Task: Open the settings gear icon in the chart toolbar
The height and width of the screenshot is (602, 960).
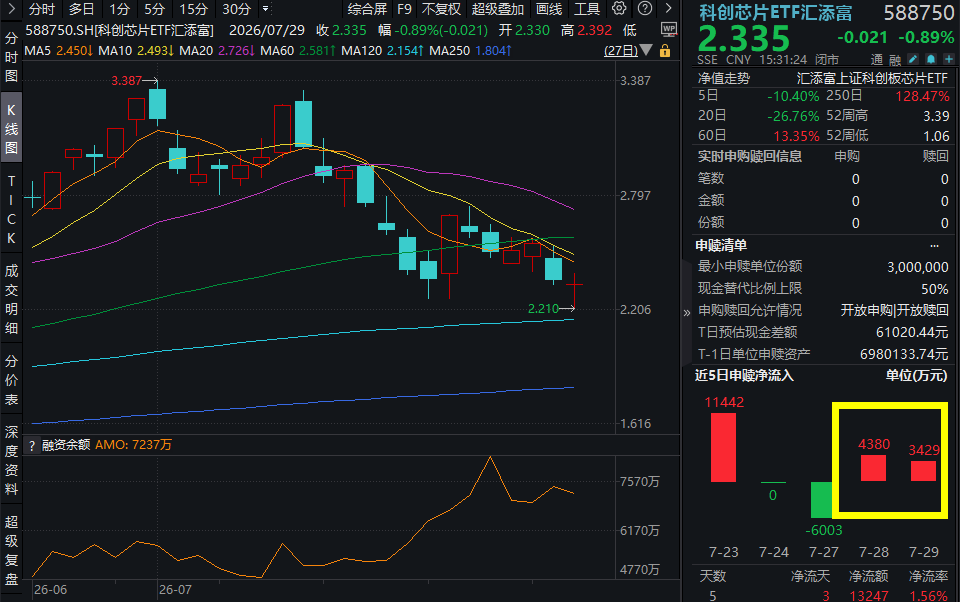Action: pos(619,9)
